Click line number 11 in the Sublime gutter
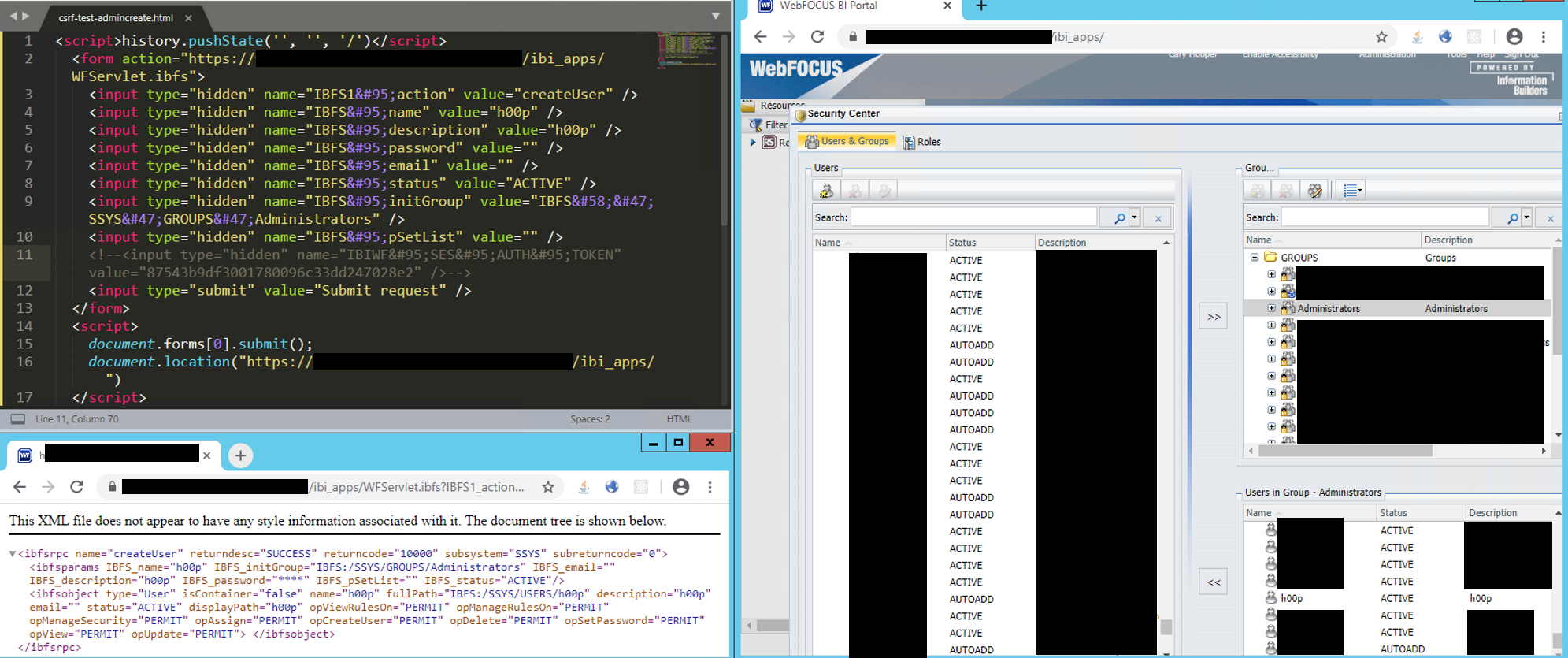The width and height of the screenshot is (1568, 658). pos(24,255)
